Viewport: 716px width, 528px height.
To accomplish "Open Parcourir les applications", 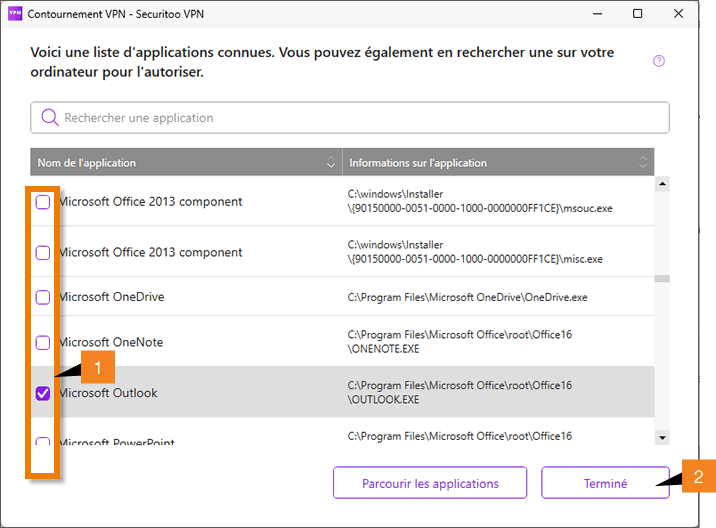I will click(x=430, y=483).
